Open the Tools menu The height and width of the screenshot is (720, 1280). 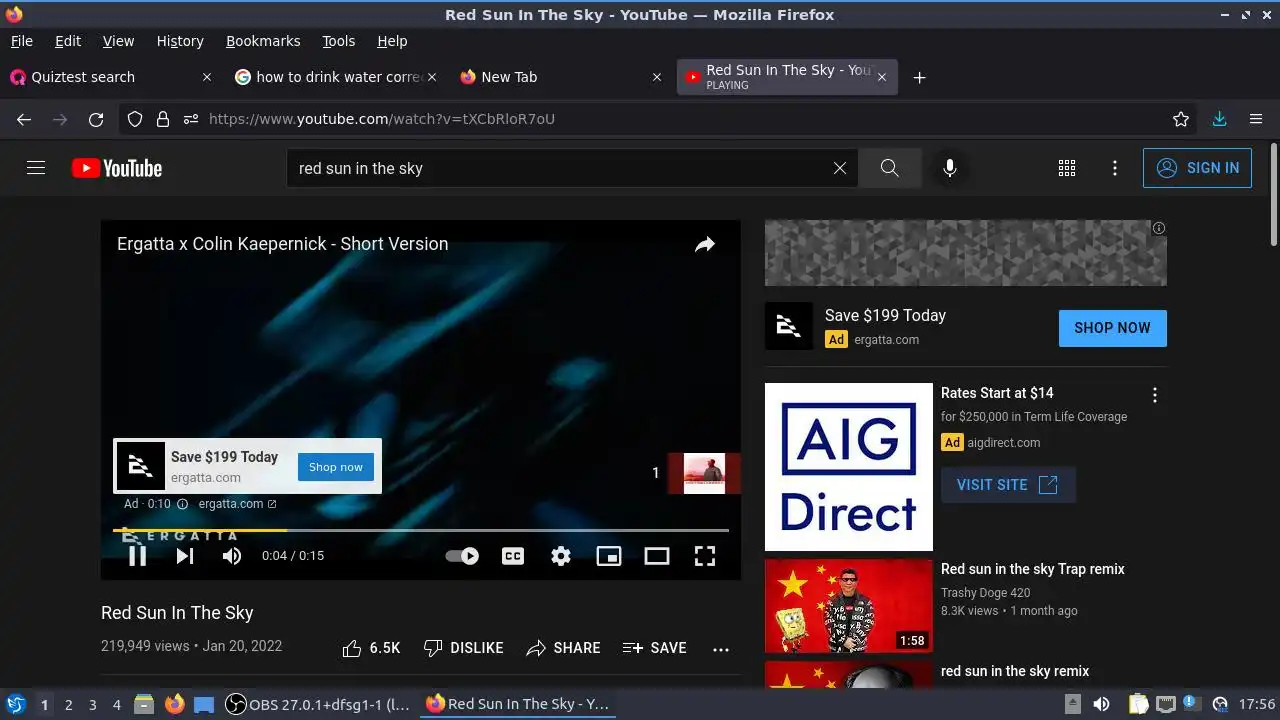click(x=339, y=41)
